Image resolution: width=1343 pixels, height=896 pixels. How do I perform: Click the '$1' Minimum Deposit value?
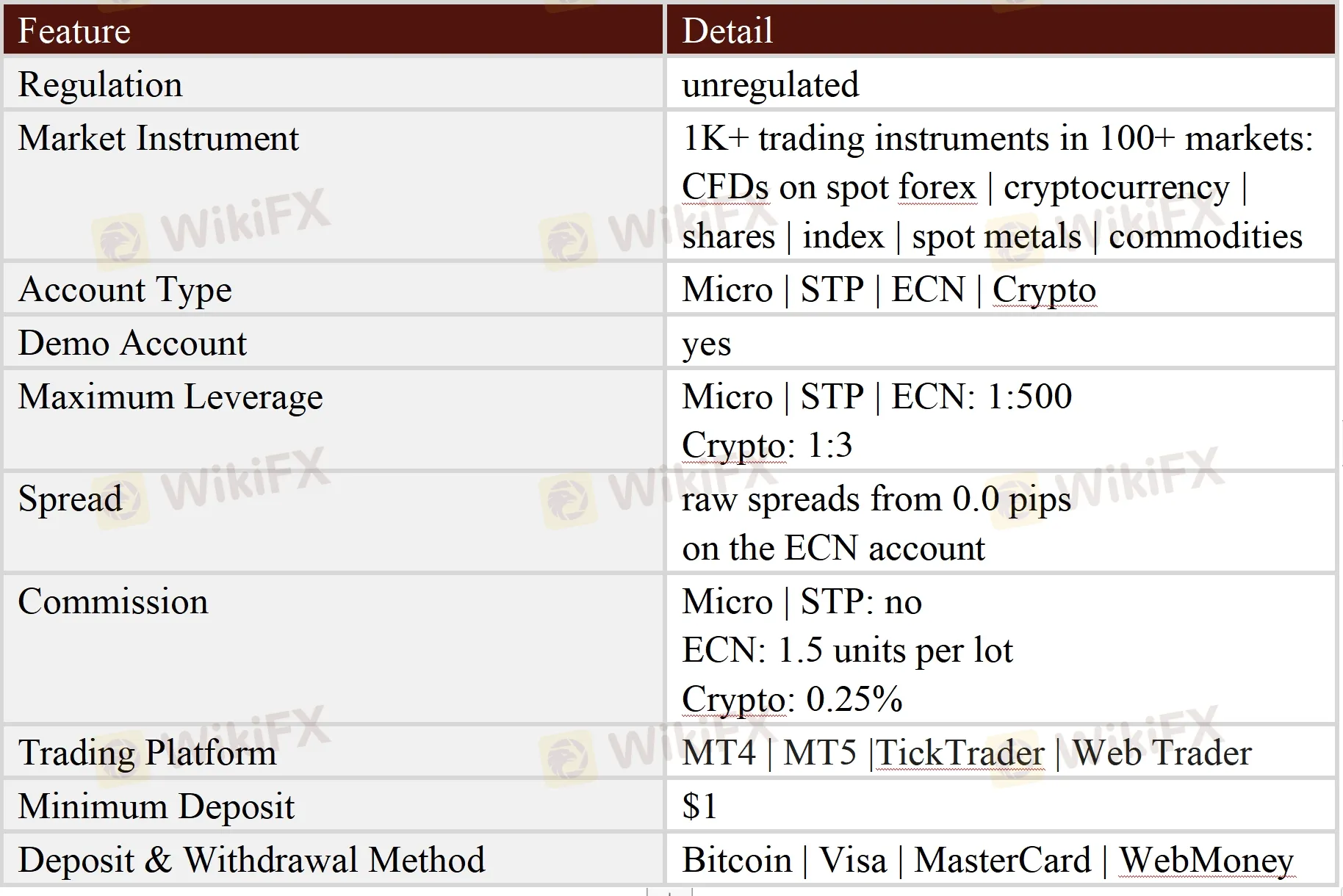tap(699, 806)
